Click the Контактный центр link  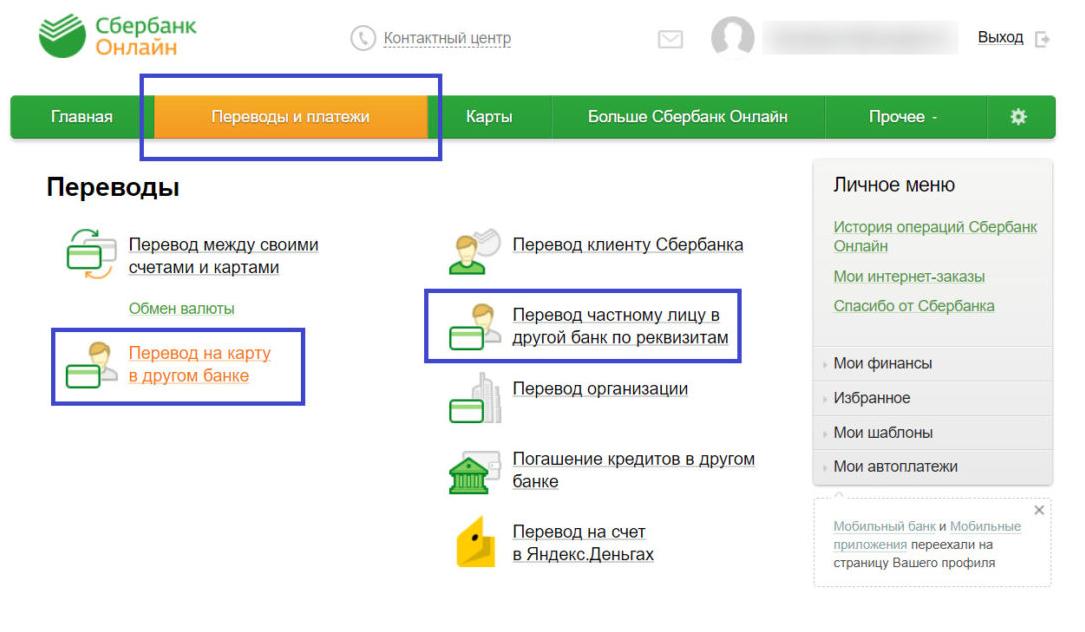pos(447,38)
